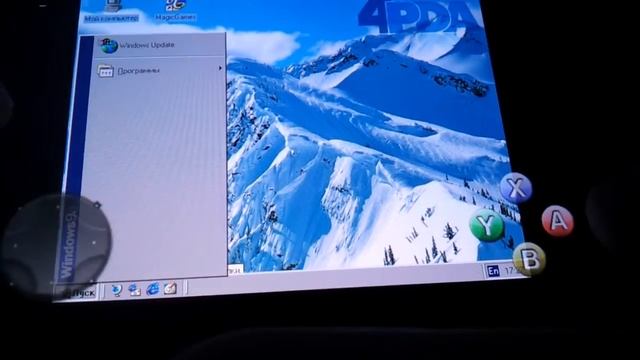Tap the red A gamepad button

click(558, 221)
